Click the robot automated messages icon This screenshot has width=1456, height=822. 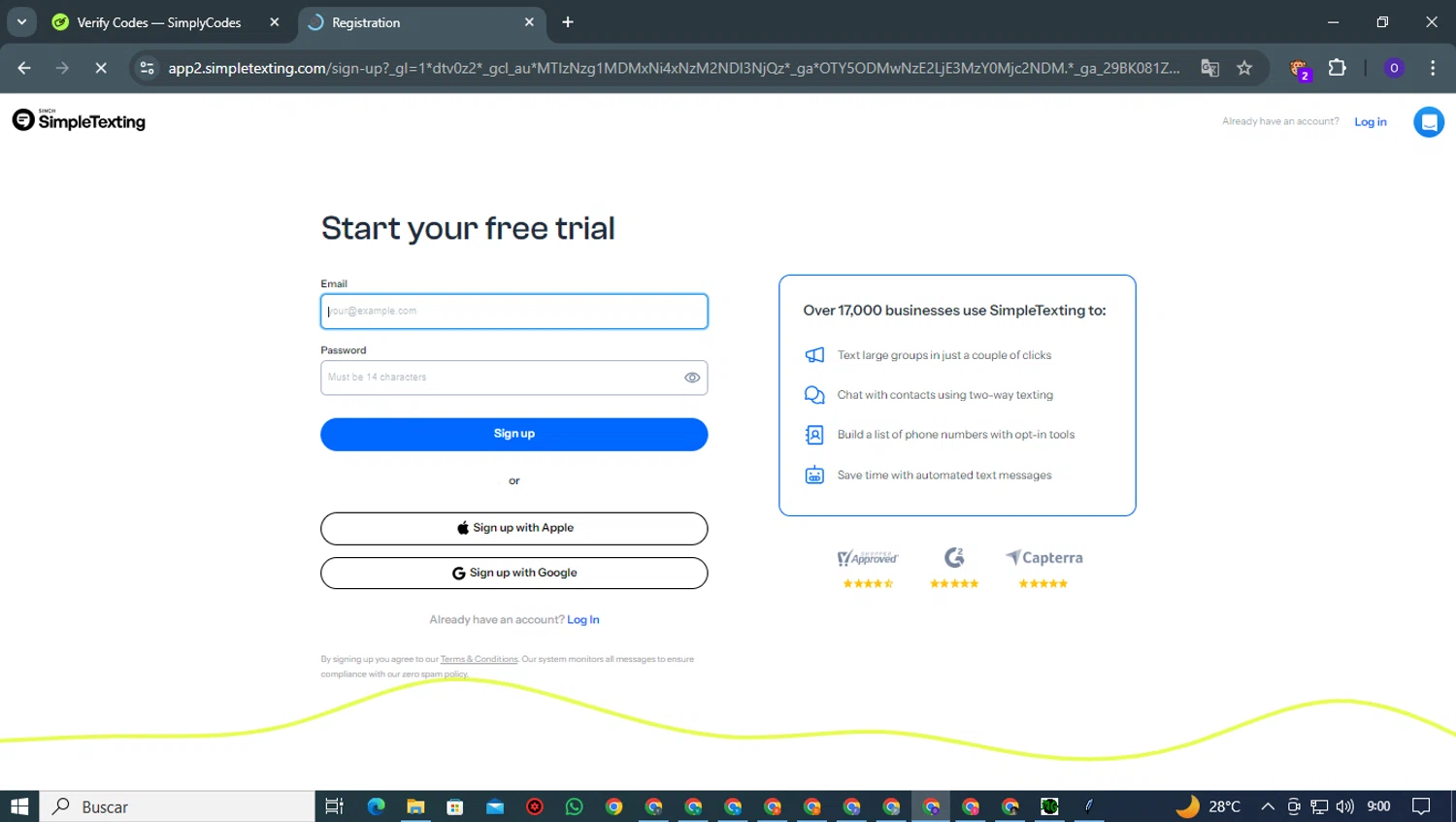(x=814, y=476)
